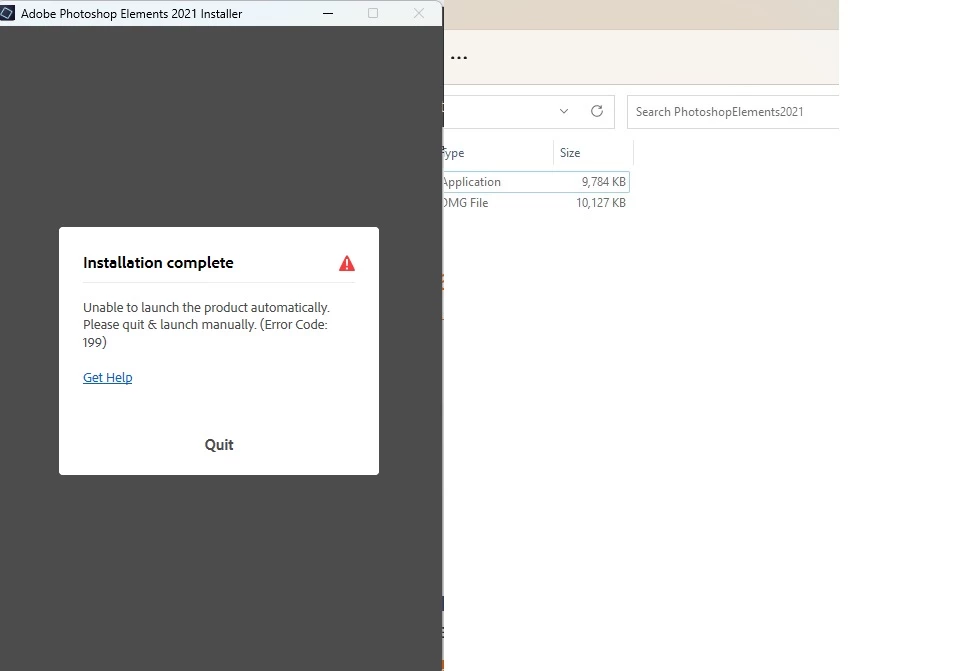Select the Application file row
Image resolution: width=957 pixels, height=671 pixels.
coord(536,182)
